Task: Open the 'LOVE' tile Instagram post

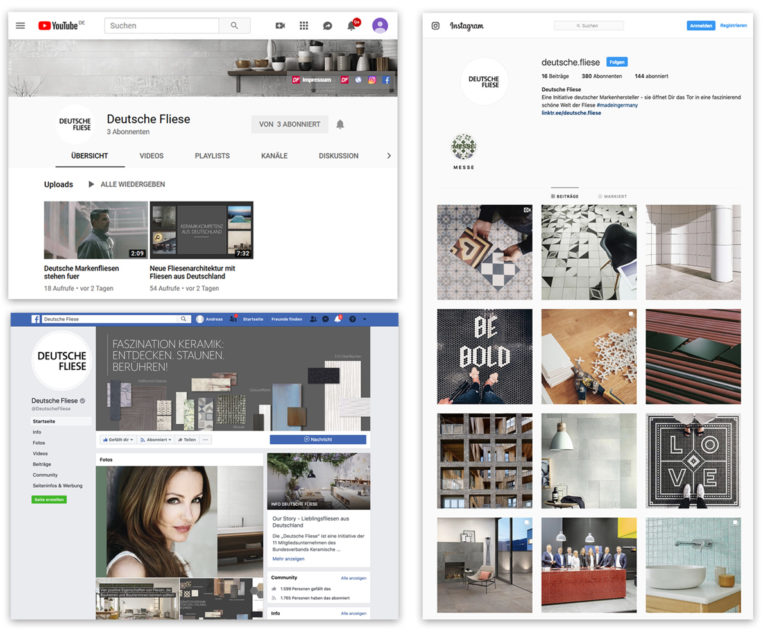Action: (x=693, y=461)
